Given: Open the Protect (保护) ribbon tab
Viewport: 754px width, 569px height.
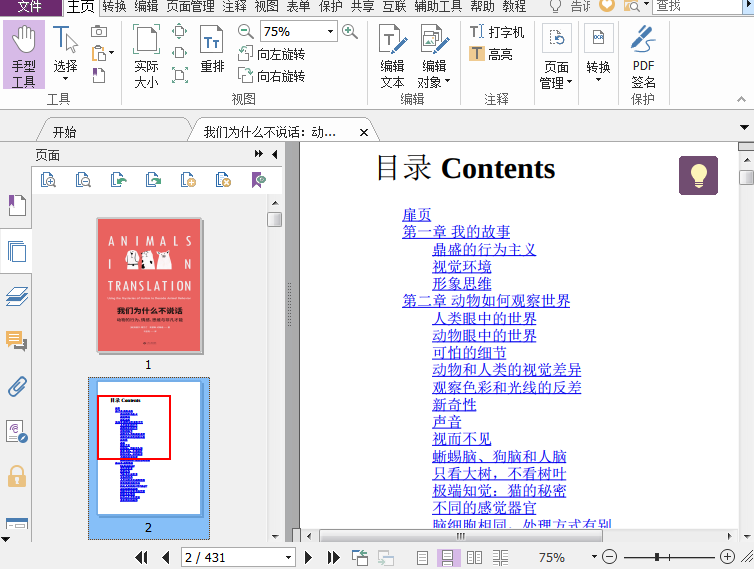Looking at the screenshot, I should click(331, 6).
